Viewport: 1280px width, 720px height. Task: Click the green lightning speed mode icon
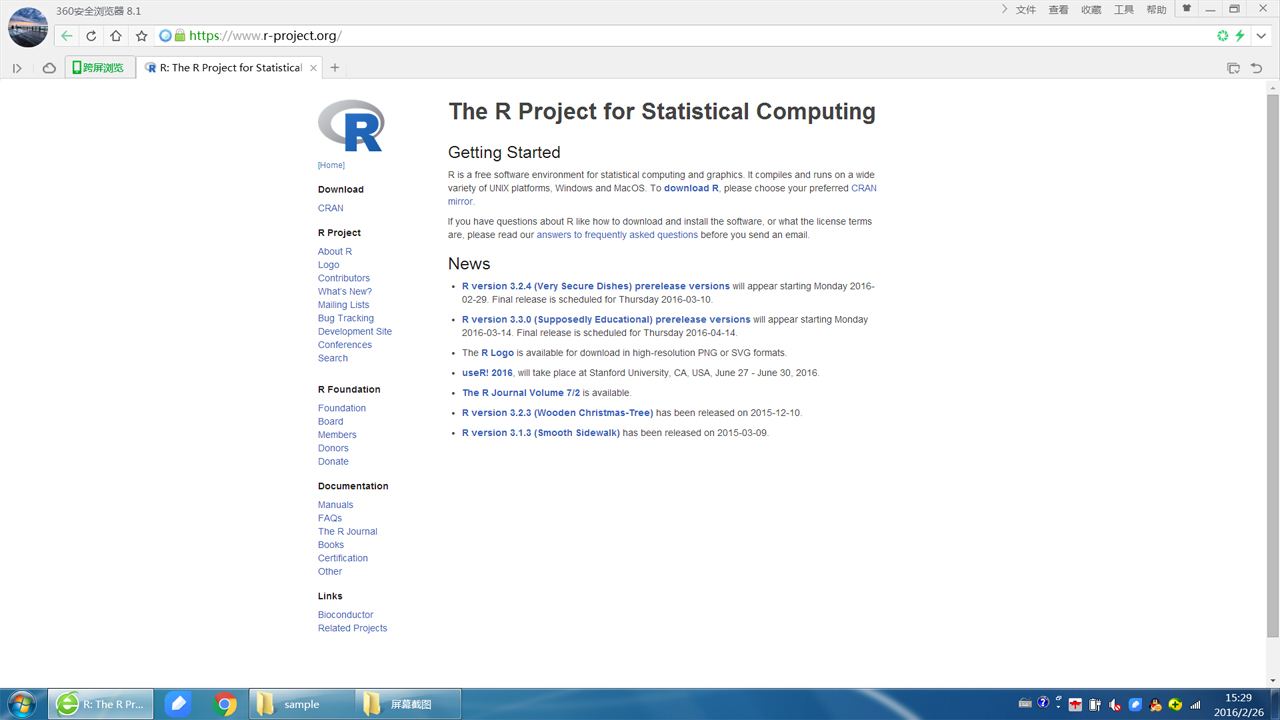(x=1240, y=36)
